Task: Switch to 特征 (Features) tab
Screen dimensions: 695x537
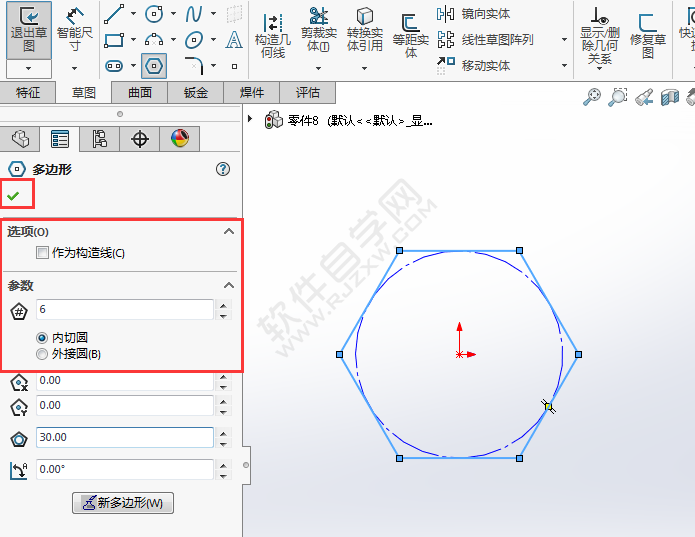Action: coord(28,93)
